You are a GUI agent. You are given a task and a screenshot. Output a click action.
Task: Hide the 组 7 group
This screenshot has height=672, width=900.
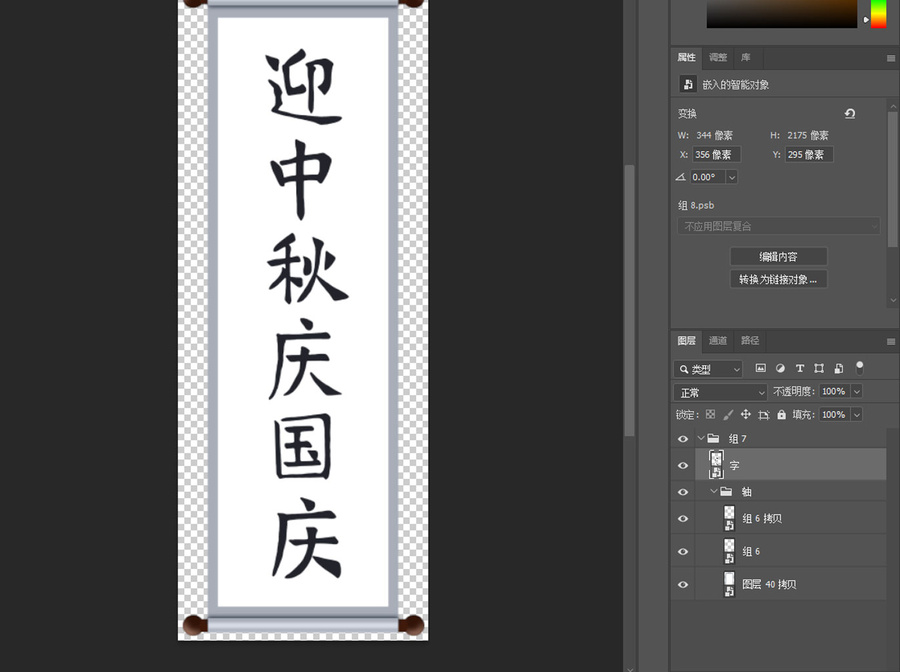click(682, 439)
